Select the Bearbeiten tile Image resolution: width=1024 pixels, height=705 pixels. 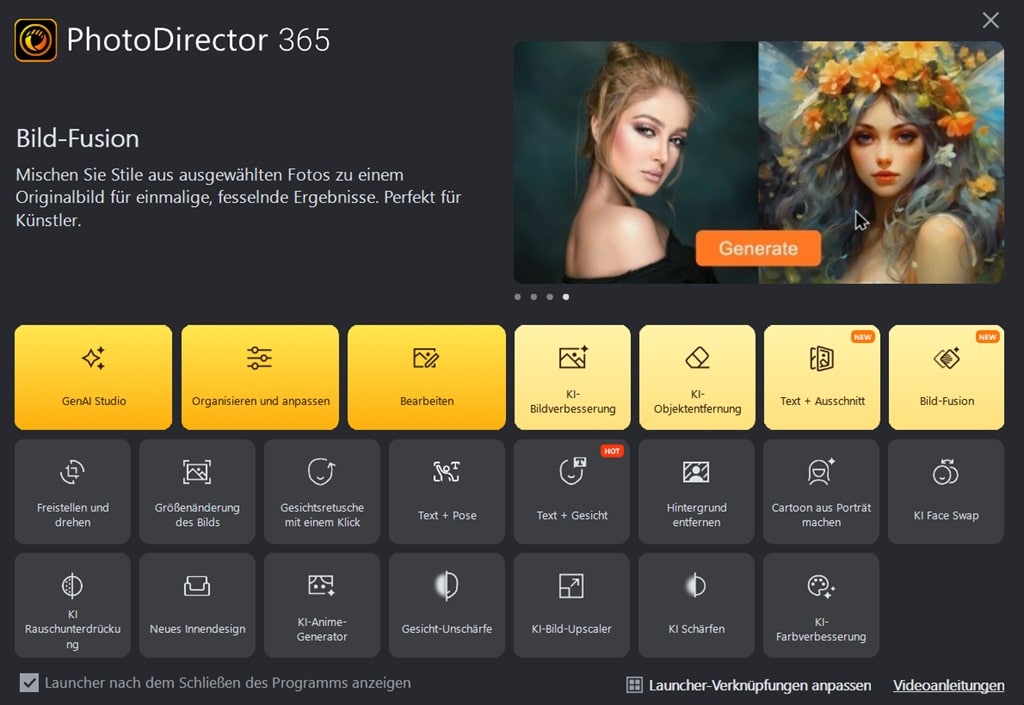(x=426, y=377)
